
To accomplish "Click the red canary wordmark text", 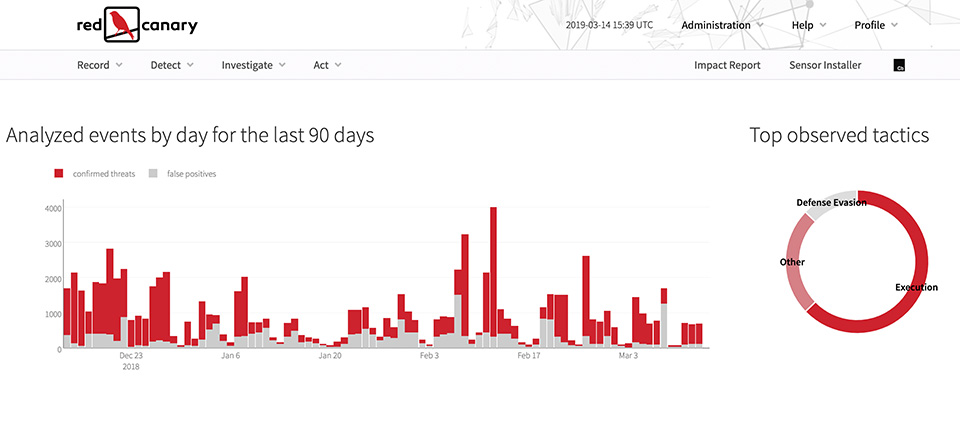I will coord(168,26).
